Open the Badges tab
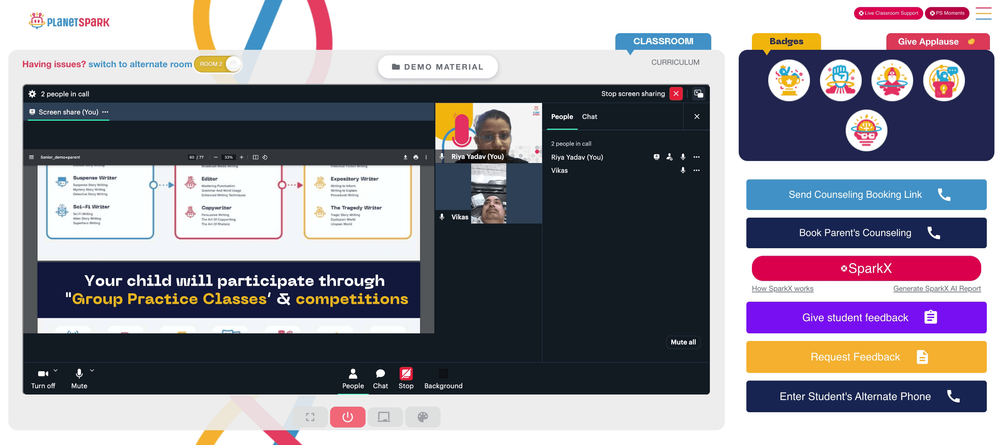The image size is (1000, 445). click(786, 41)
